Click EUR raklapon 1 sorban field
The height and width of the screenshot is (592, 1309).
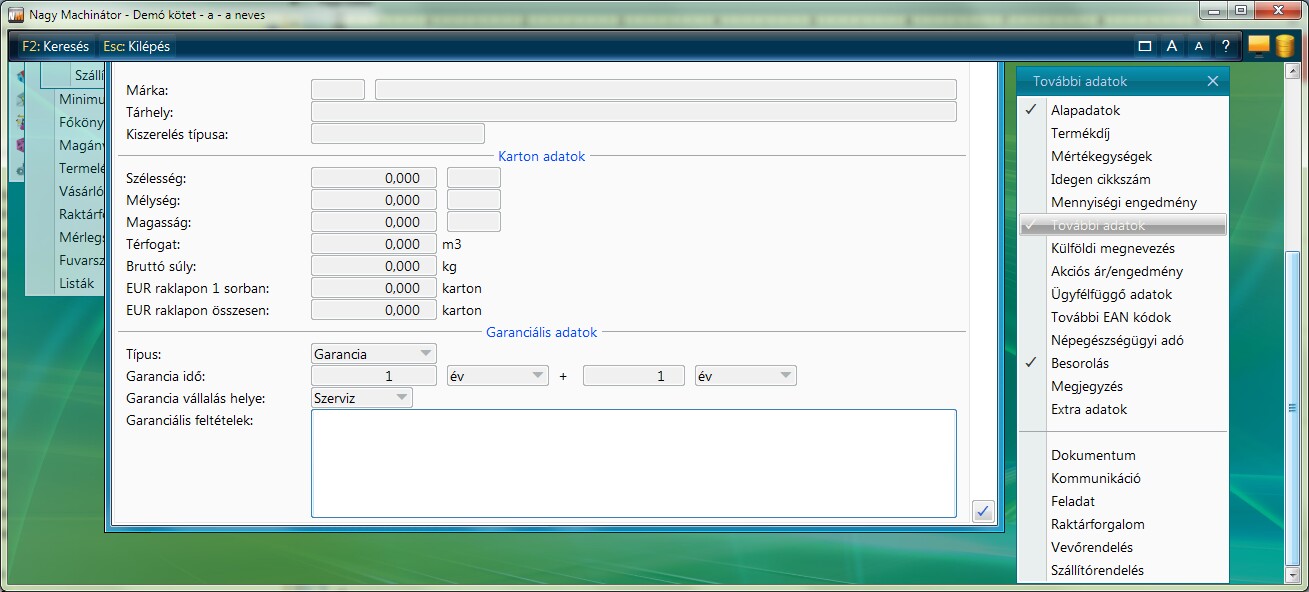[x=374, y=288]
